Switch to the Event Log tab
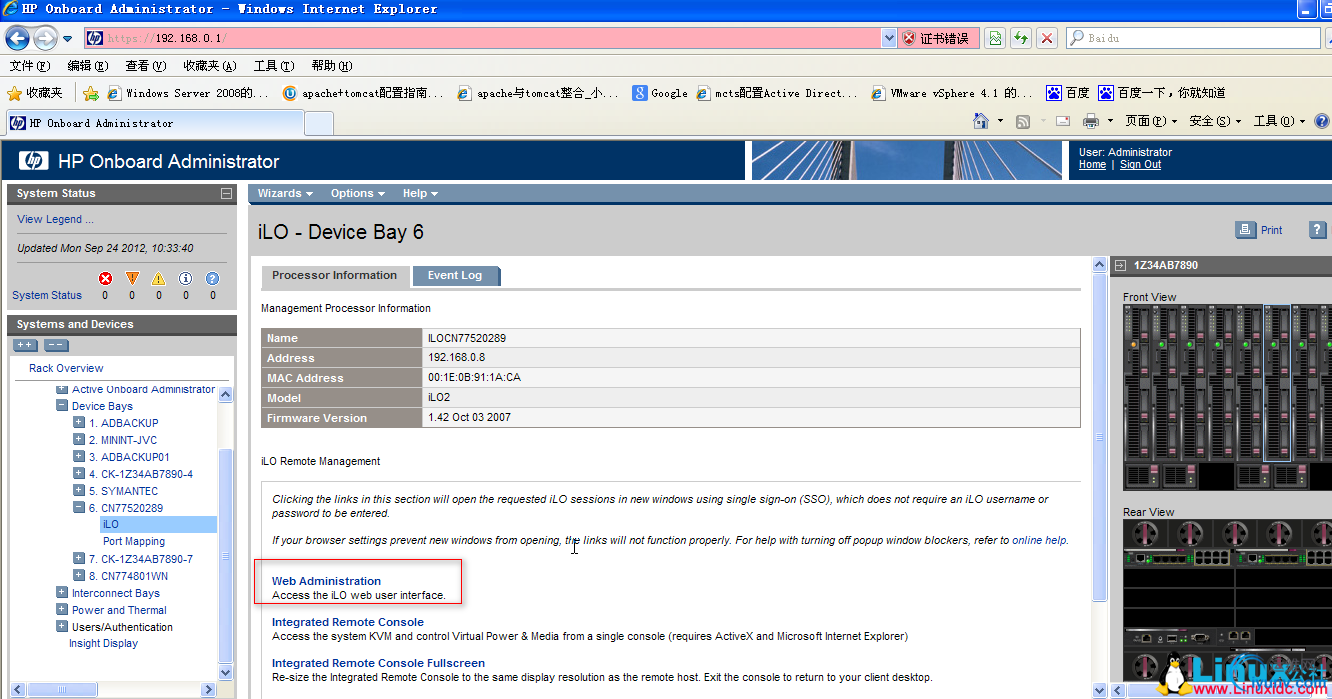1332x699 pixels. (x=455, y=275)
